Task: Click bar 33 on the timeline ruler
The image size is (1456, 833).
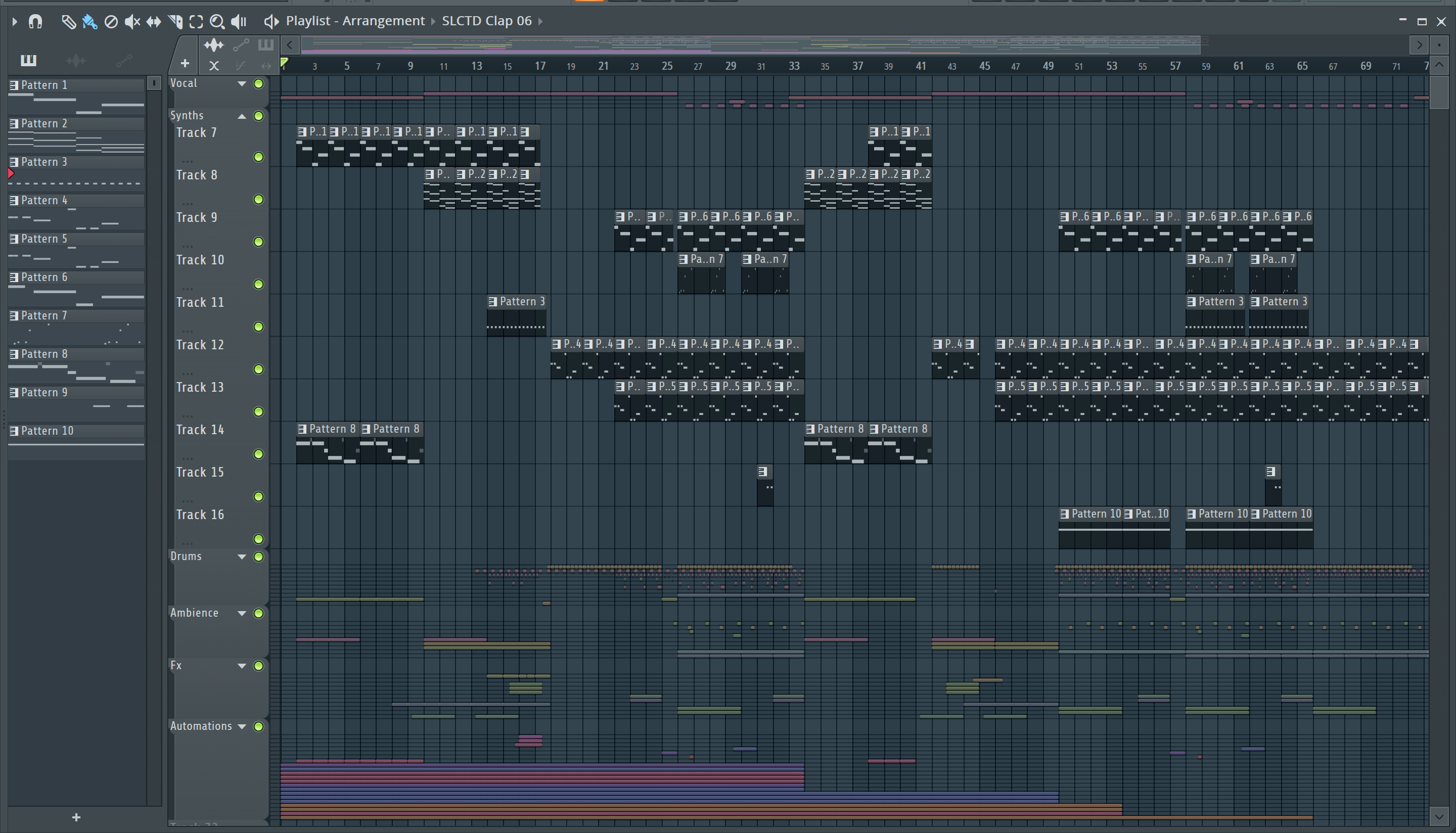Action: point(794,66)
